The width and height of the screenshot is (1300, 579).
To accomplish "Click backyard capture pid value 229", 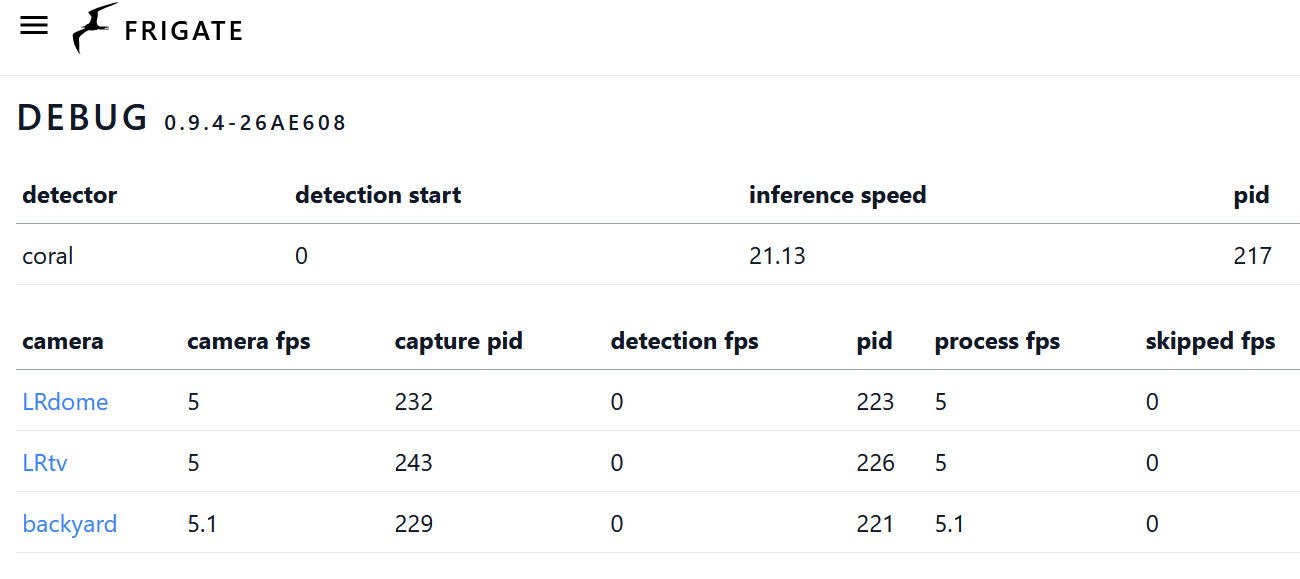I will [x=414, y=524].
